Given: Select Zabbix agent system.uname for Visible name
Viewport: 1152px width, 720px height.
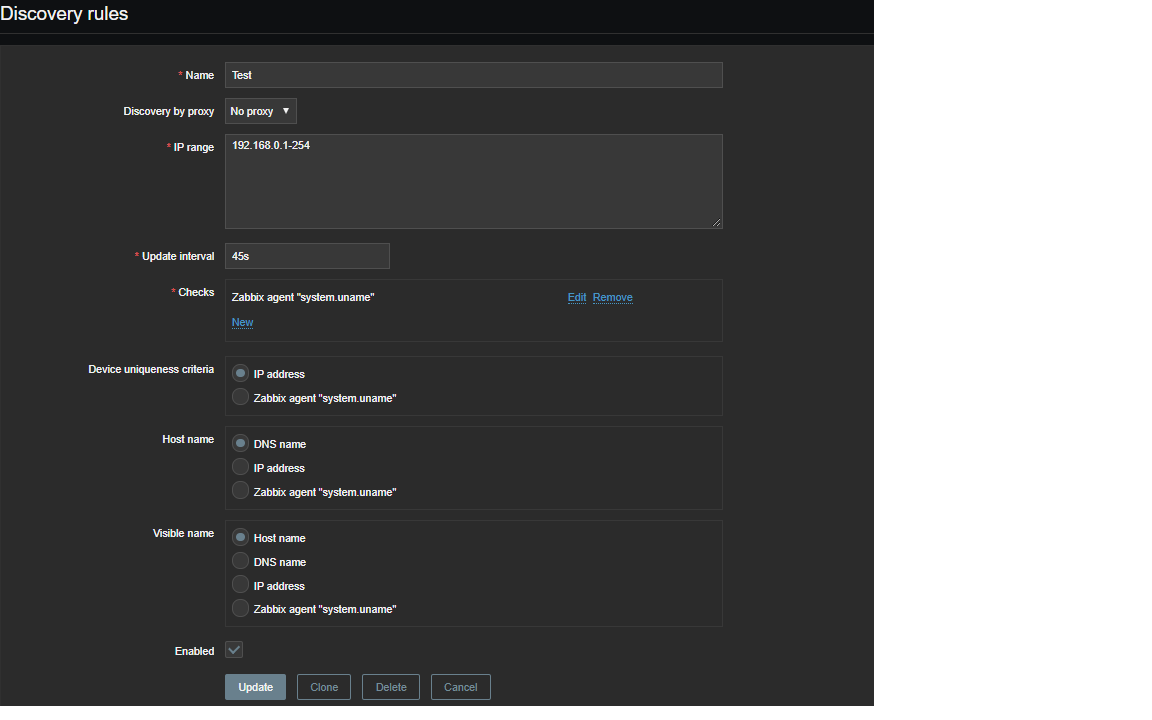Looking at the screenshot, I should [x=240, y=608].
